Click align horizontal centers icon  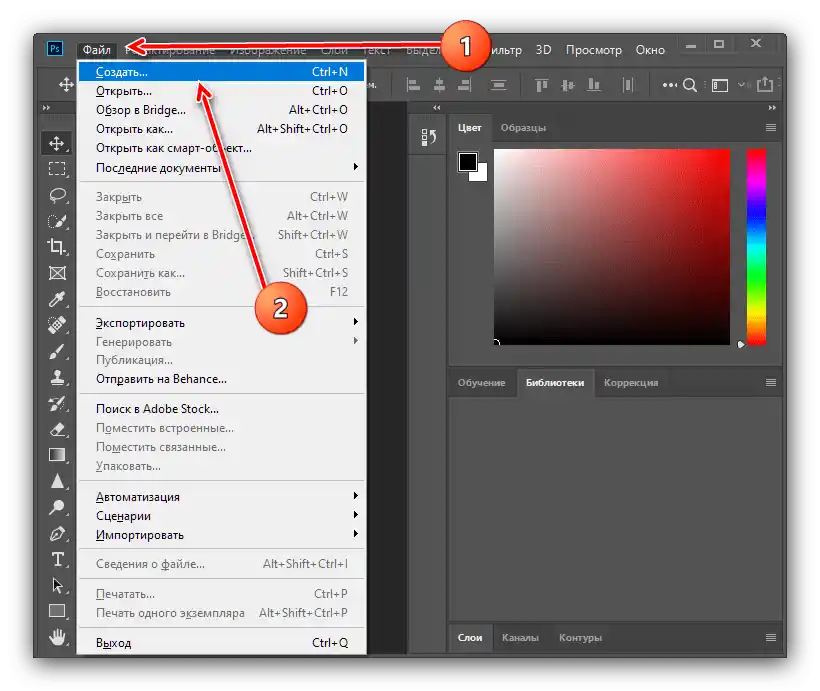pos(439,84)
